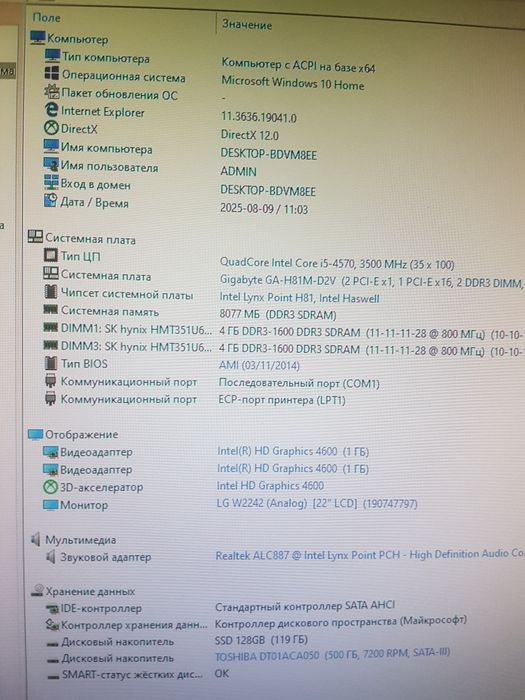Click the Чипсет системной платы chip icon
Image resolution: width=525 pixels, height=700 pixels.
click(50, 292)
